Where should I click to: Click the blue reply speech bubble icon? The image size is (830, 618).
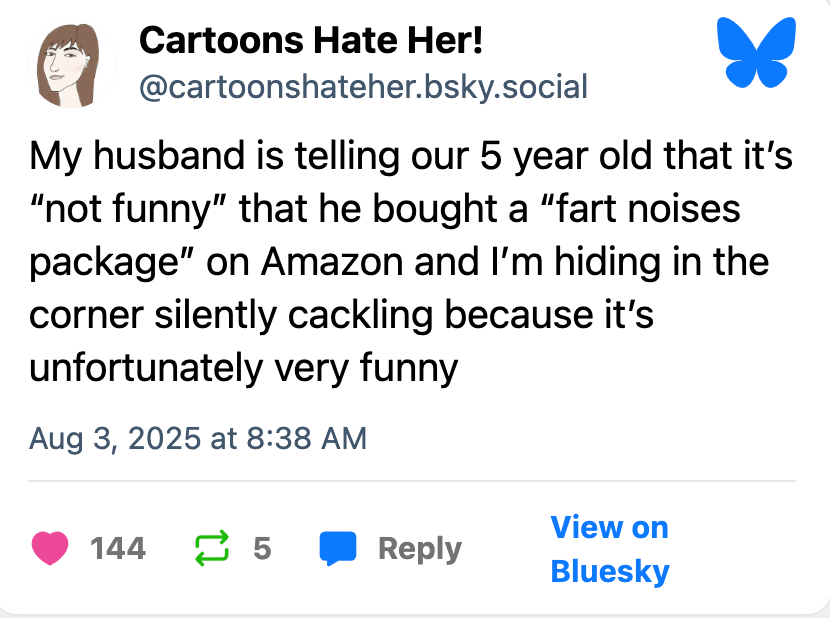[x=338, y=548]
